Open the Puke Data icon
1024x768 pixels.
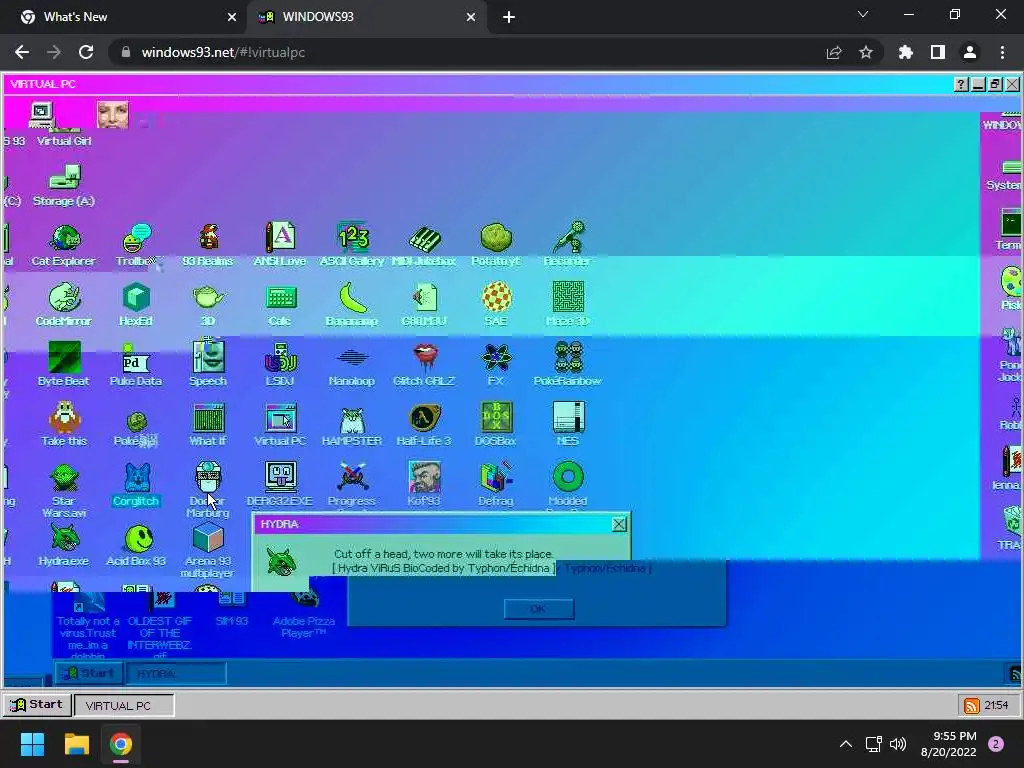pyautogui.click(x=136, y=364)
